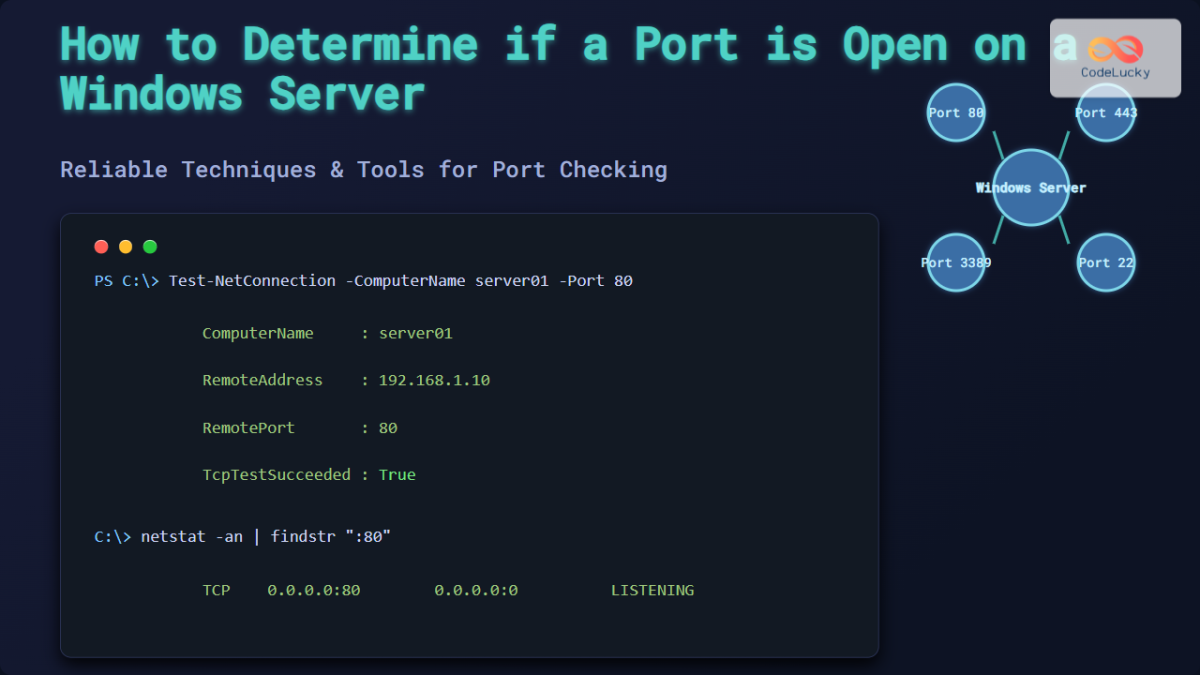This screenshot has height=675, width=1200.
Task: Toggle the LISTENING status text
Action: coord(652,590)
